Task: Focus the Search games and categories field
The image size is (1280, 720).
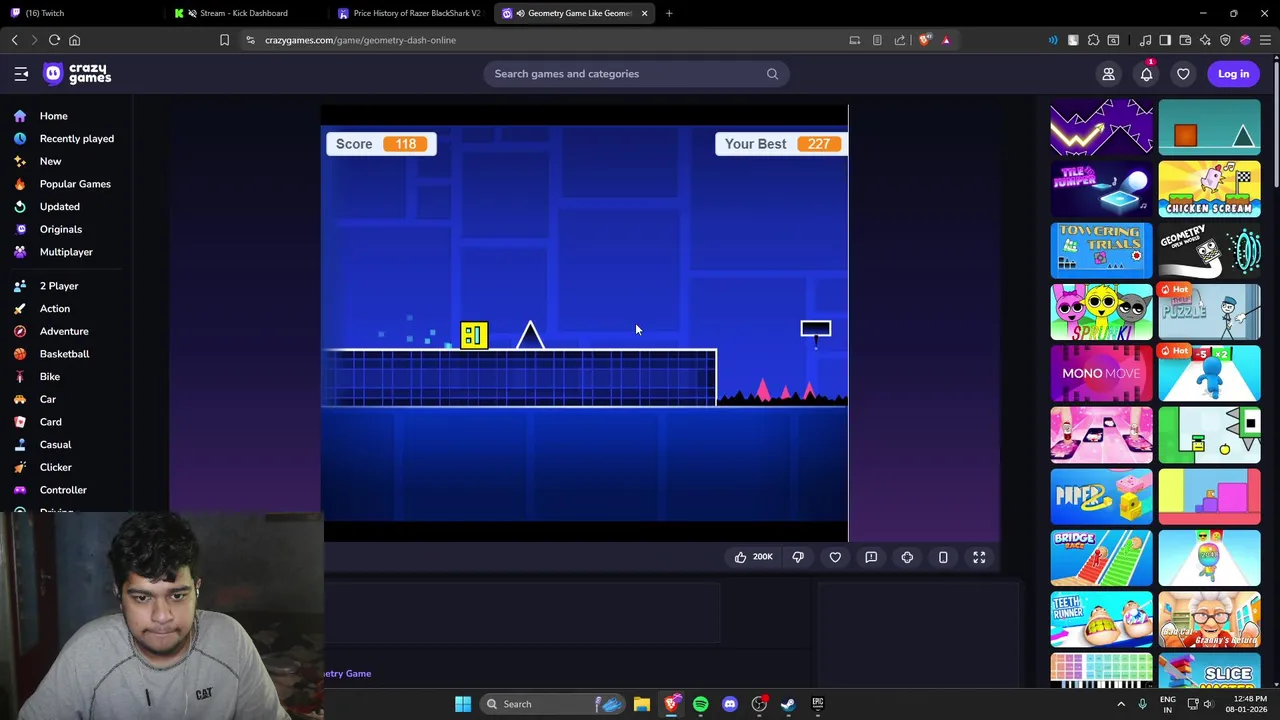Action: coord(636,74)
